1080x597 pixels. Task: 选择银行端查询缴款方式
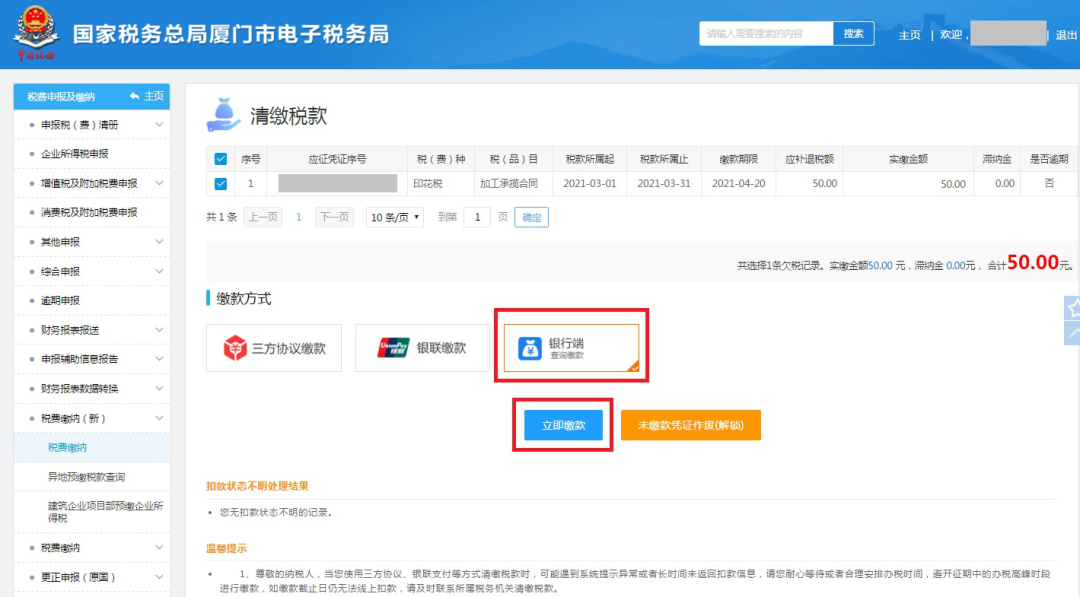pos(570,346)
